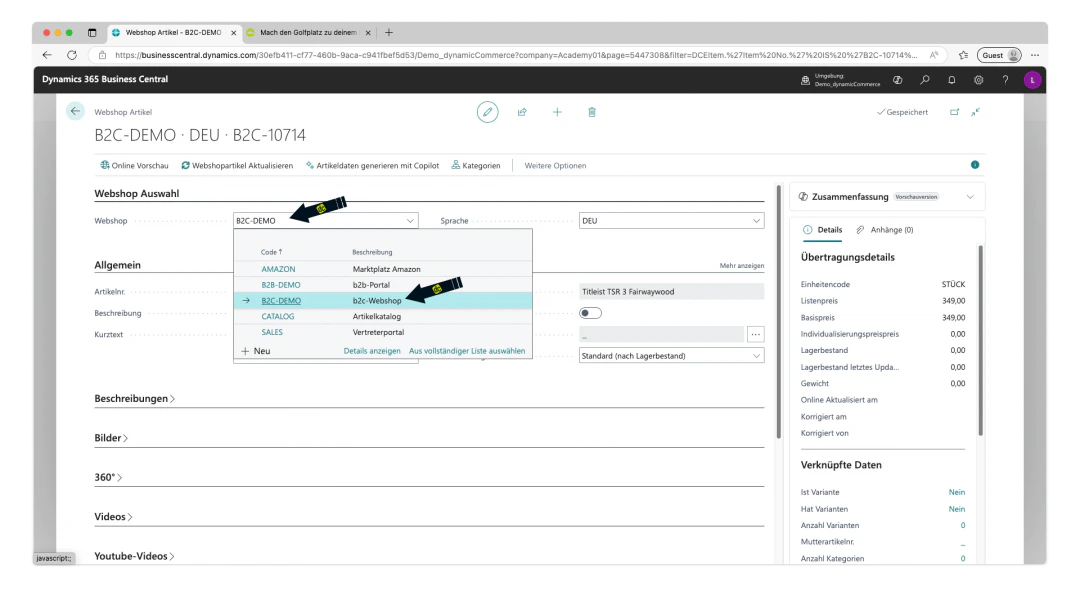The height and width of the screenshot is (608, 1080).
Task: Expand the Videos section
Action: [113, 516]
